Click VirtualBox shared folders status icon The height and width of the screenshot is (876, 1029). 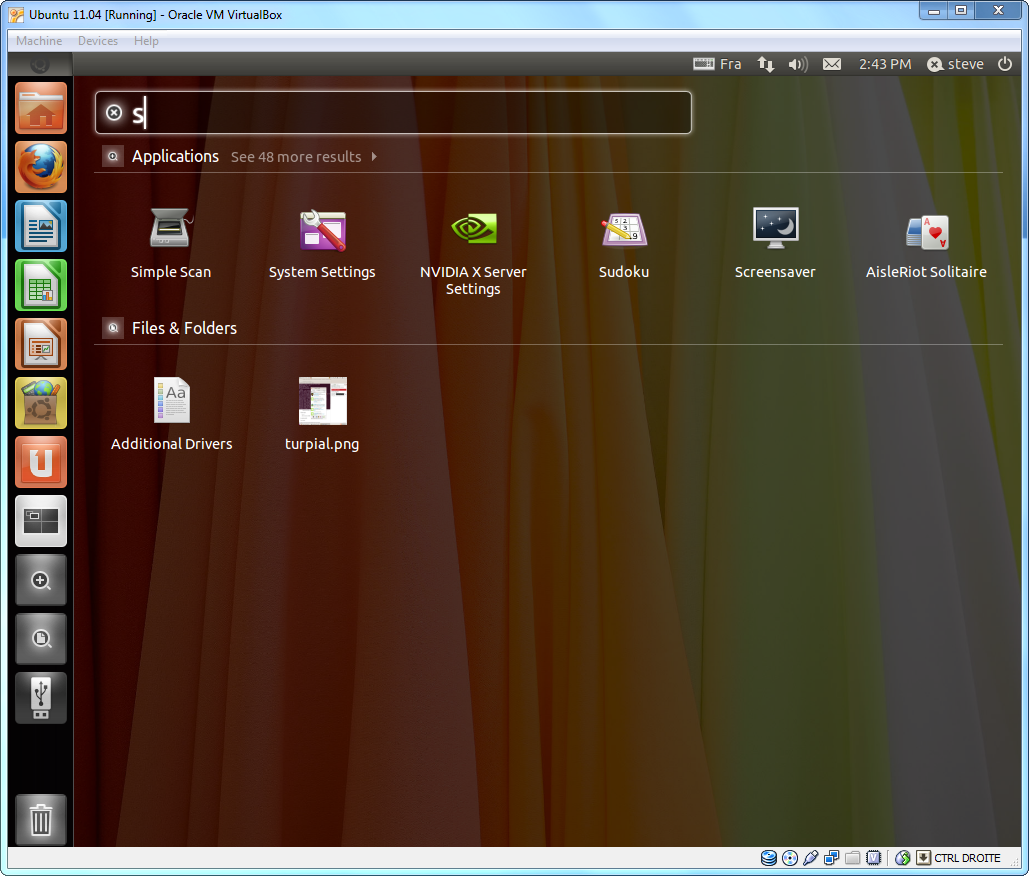coord(852,858)
